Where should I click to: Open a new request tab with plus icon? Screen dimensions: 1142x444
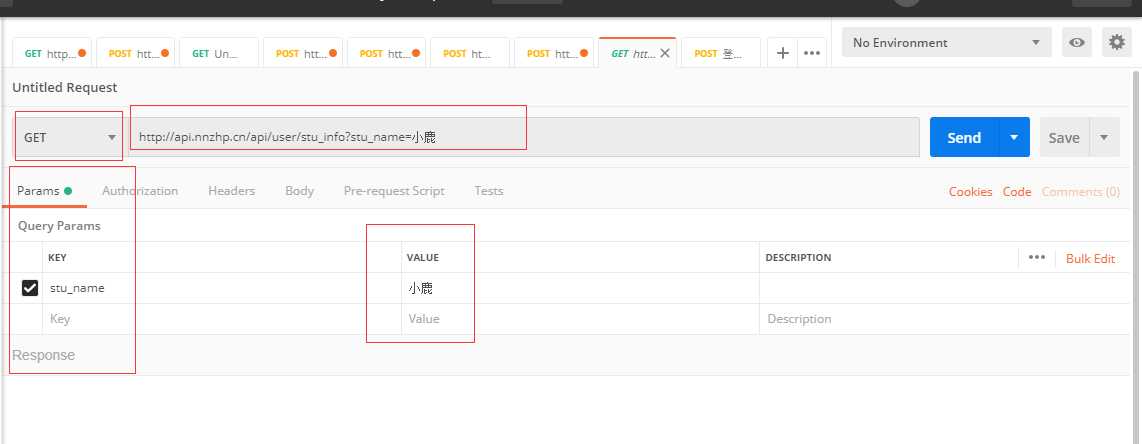783,53
